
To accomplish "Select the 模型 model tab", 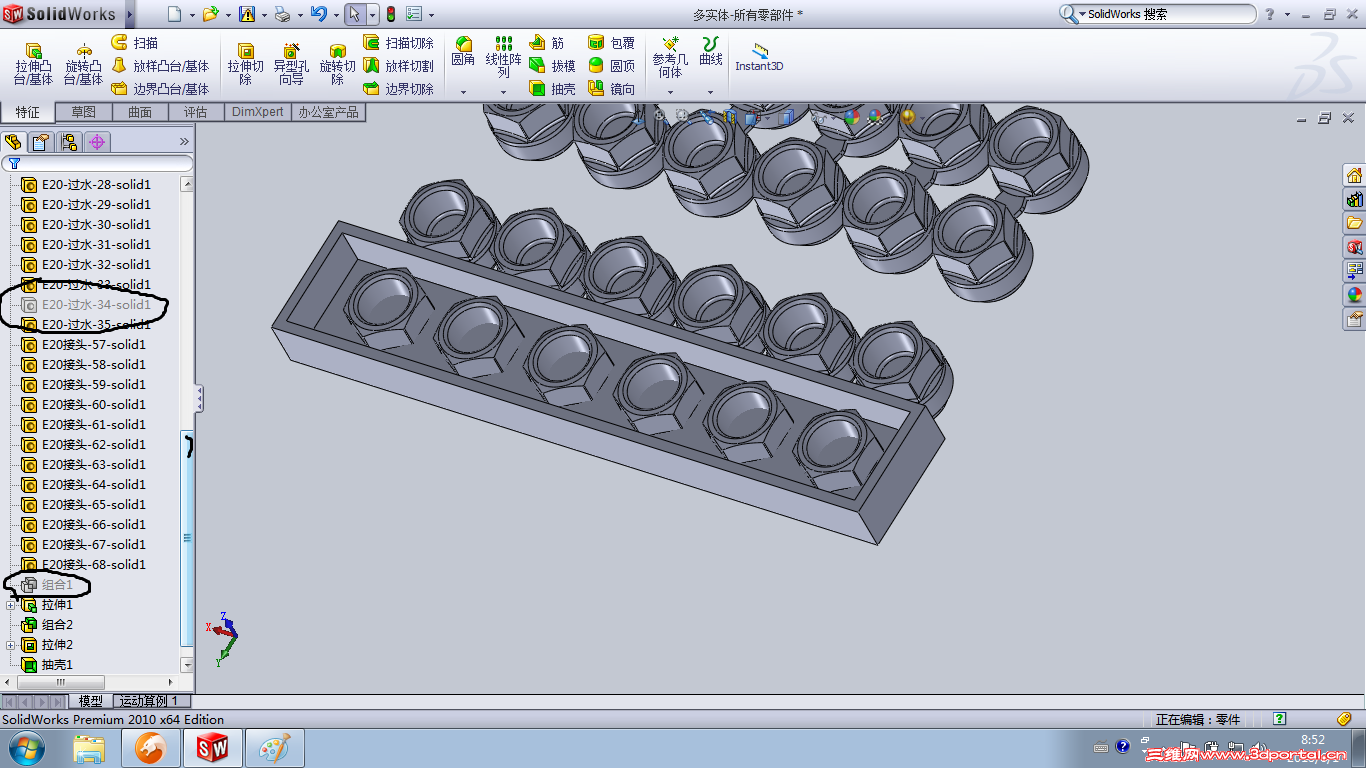I will (x=90, y=701).
